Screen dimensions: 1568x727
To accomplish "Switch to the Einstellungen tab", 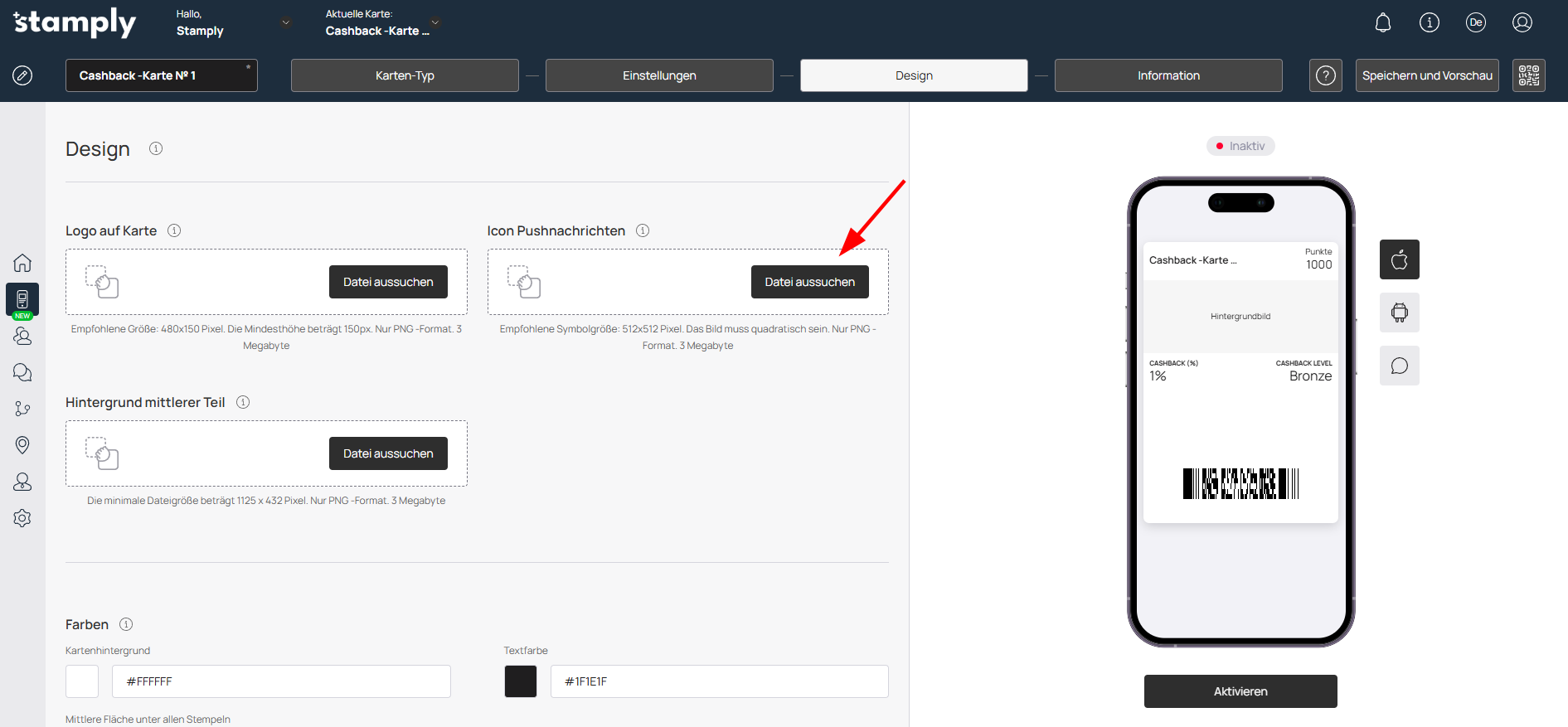I will pyautogui.click(x=658, y=75).
